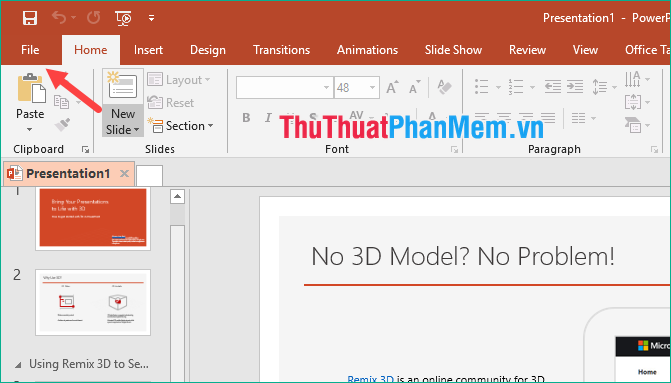
Task: Click slide panel scroll up arrow
Action: pos(177,197)
